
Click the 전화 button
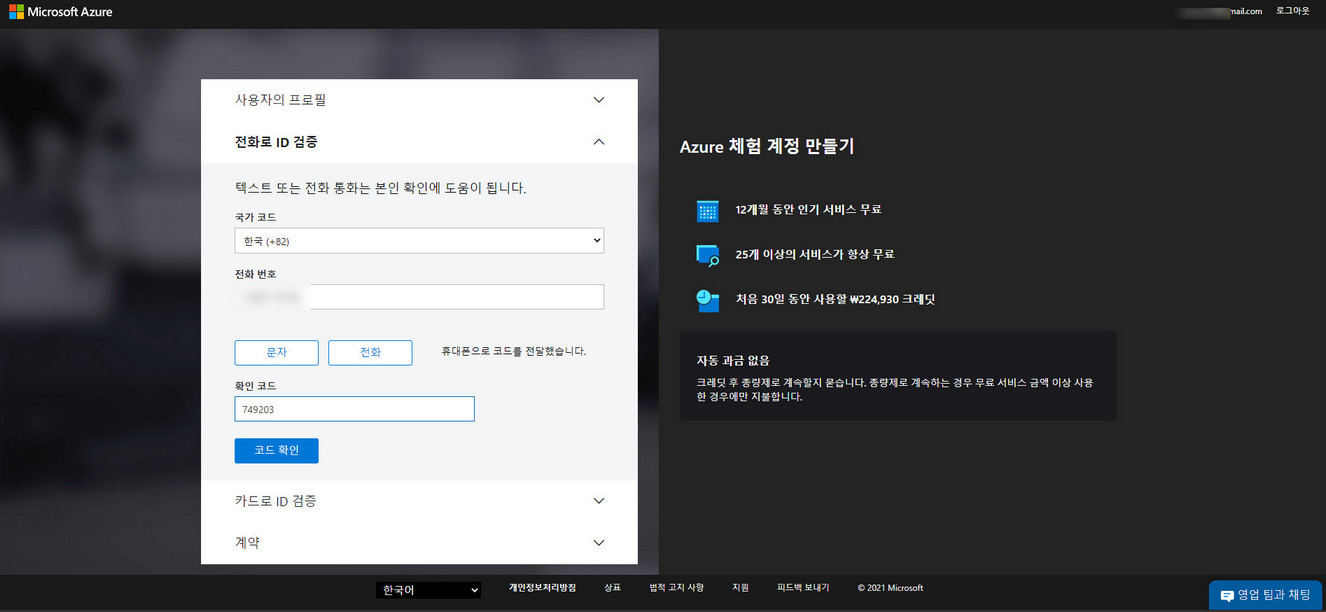pyautogui.click(x=370, y=353)
